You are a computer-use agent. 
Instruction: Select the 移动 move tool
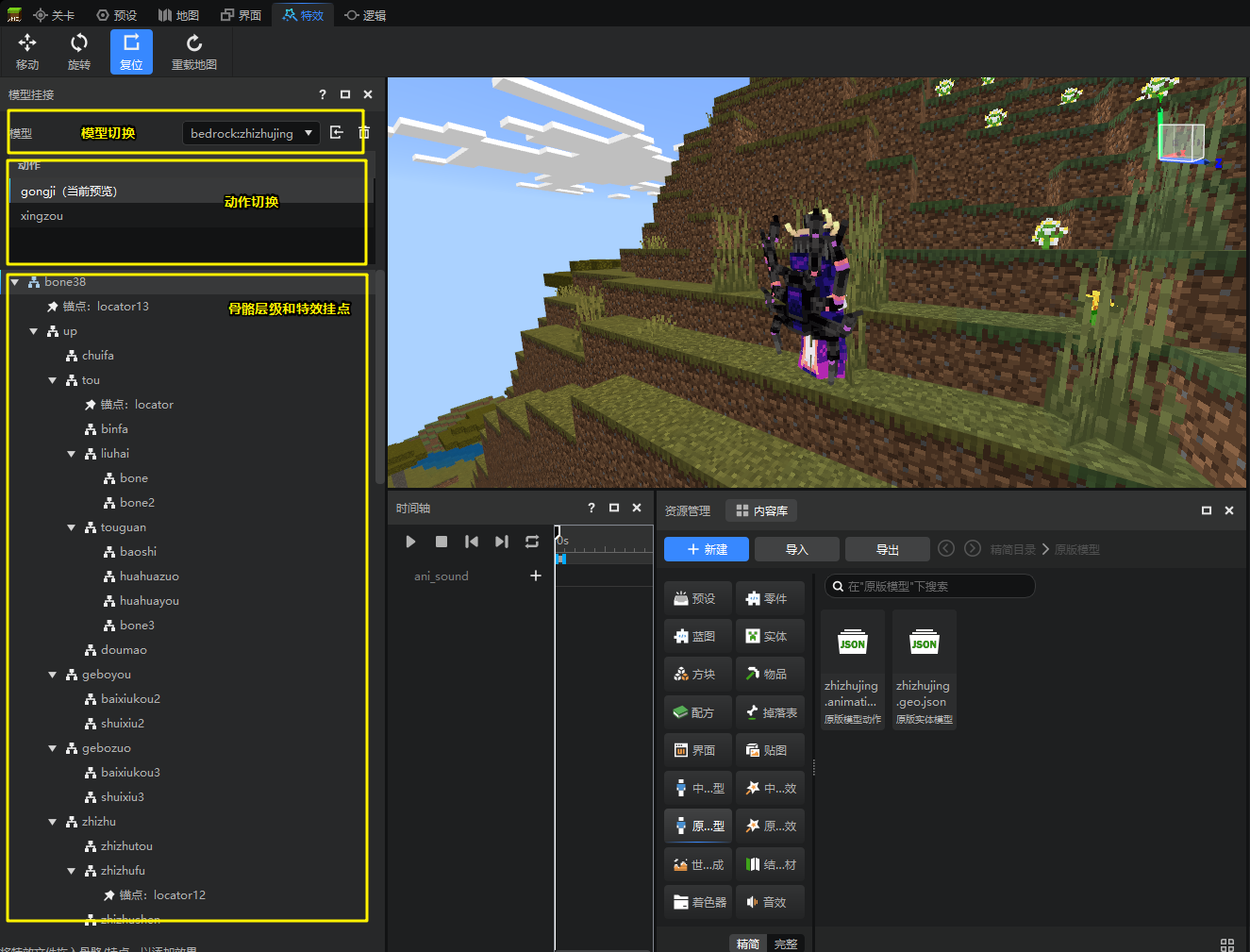pyautogui.click(x=27, y=51)
